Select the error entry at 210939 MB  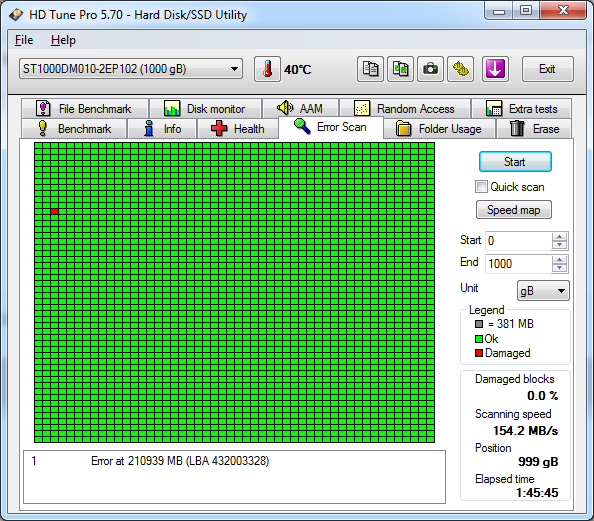(234, 461)
